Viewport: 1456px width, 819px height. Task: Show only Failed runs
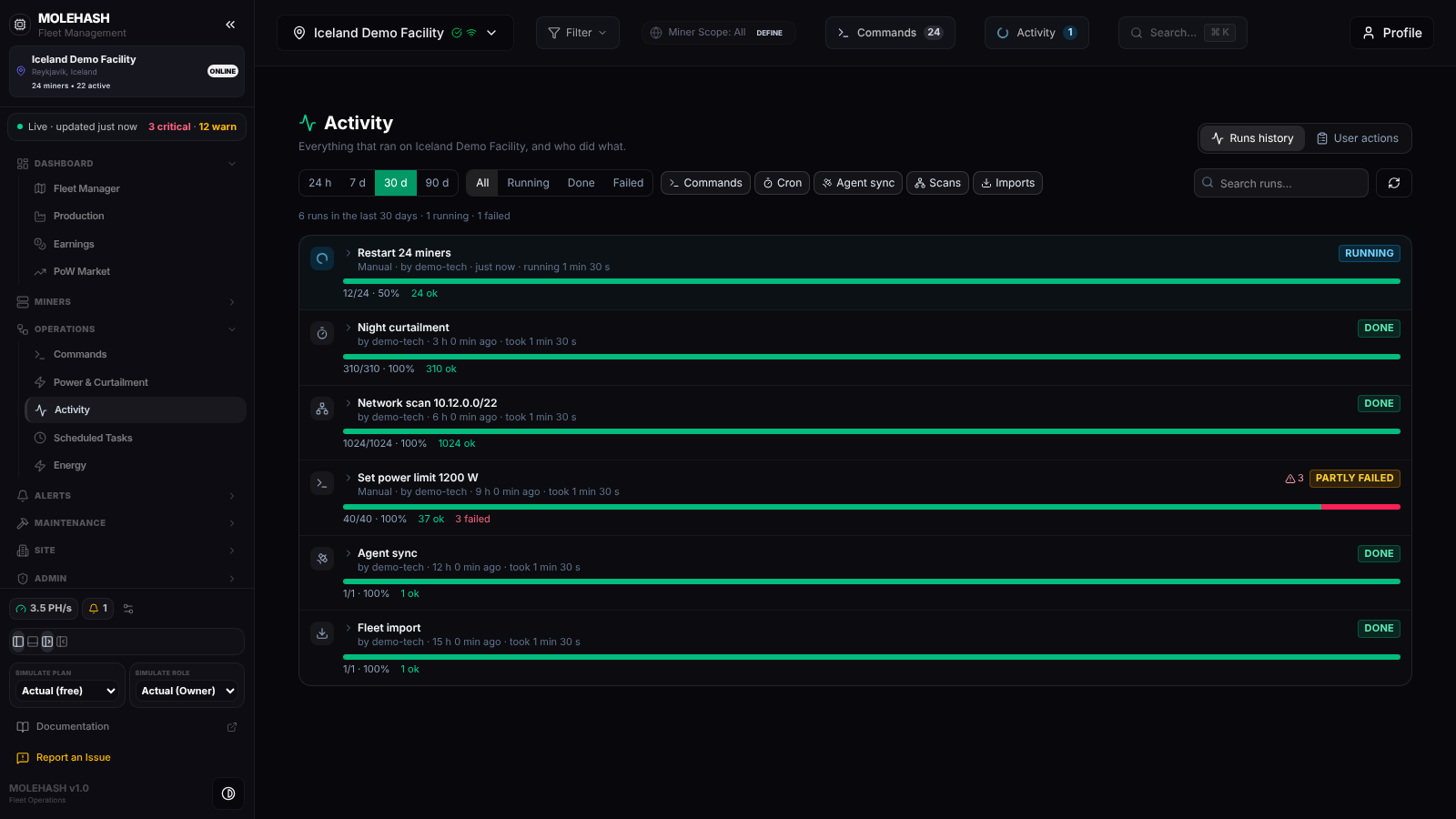click(628, 183)
